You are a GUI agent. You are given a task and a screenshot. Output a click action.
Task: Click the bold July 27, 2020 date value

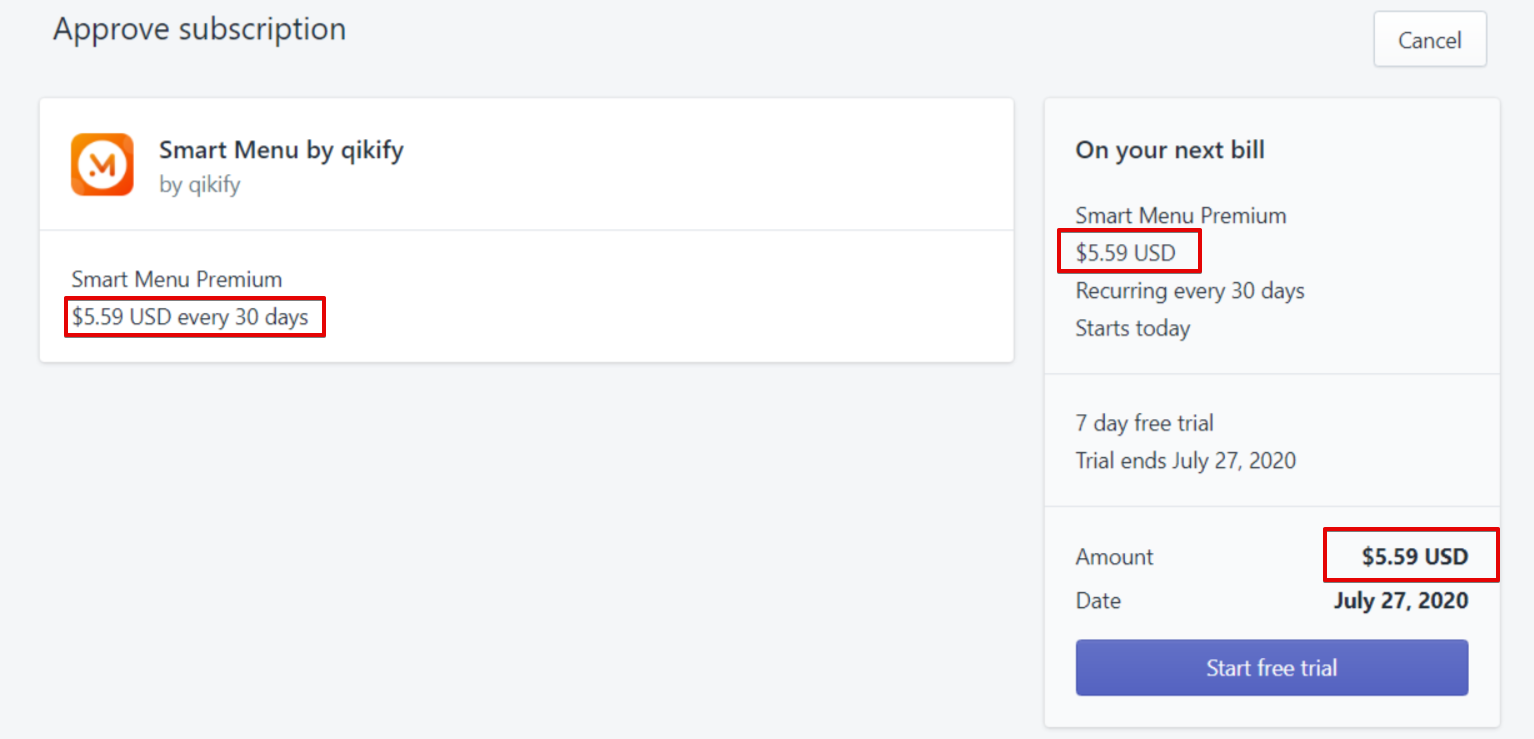click(x=1400, y=601)
